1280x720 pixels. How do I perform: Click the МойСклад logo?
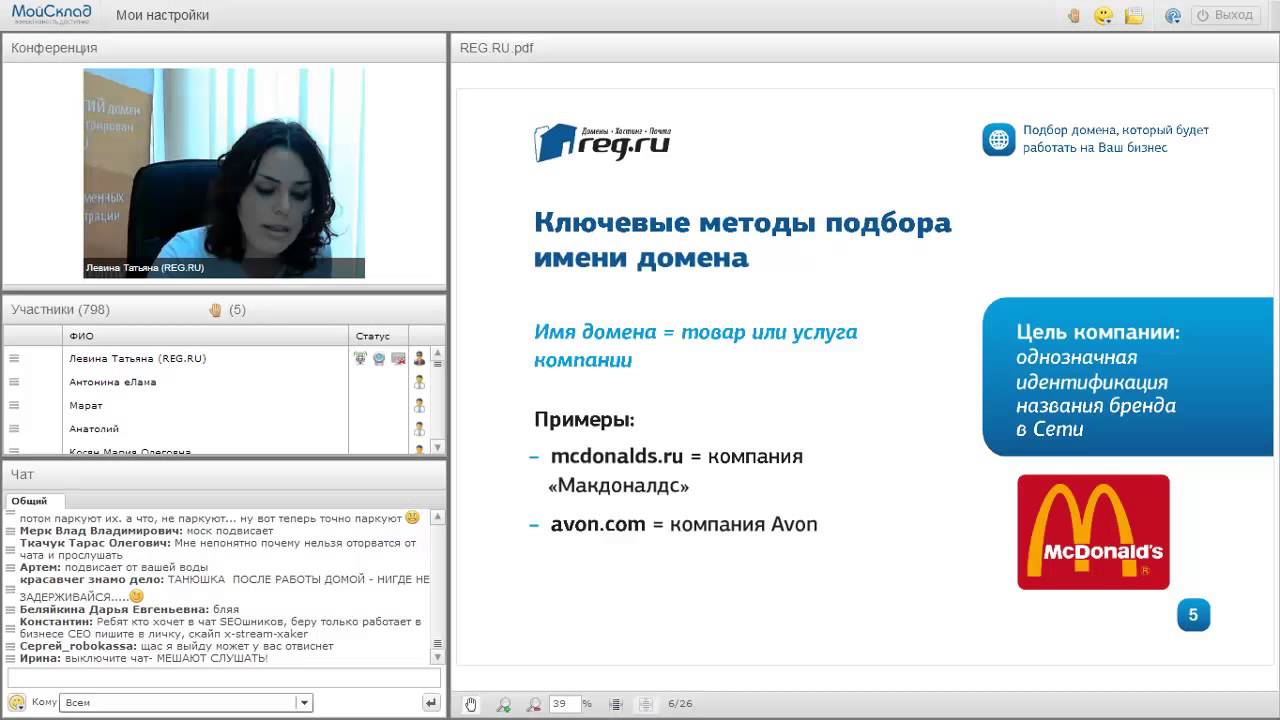coord(51,14)
